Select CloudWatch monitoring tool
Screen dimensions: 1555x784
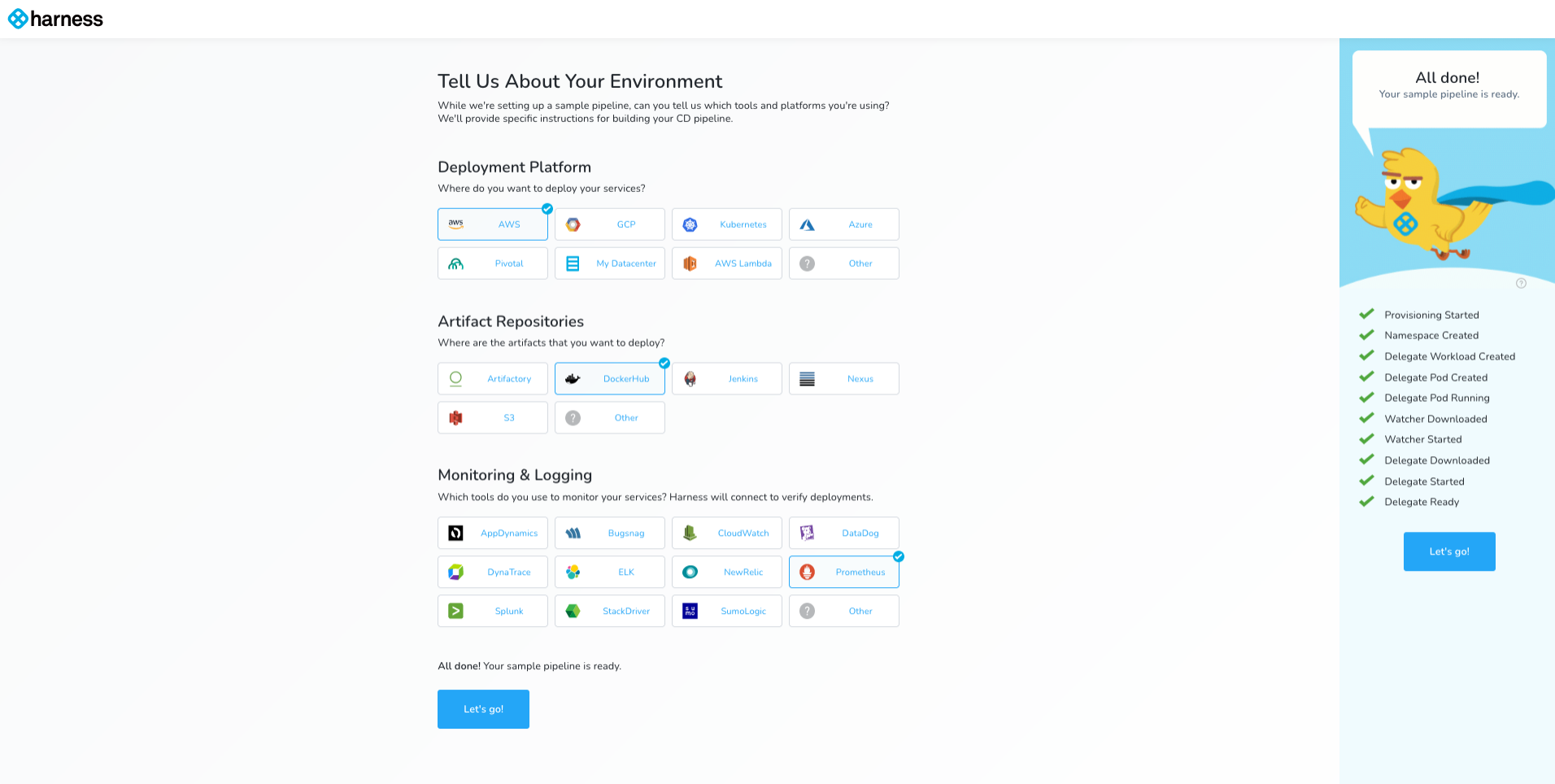(x=727, y=534)
